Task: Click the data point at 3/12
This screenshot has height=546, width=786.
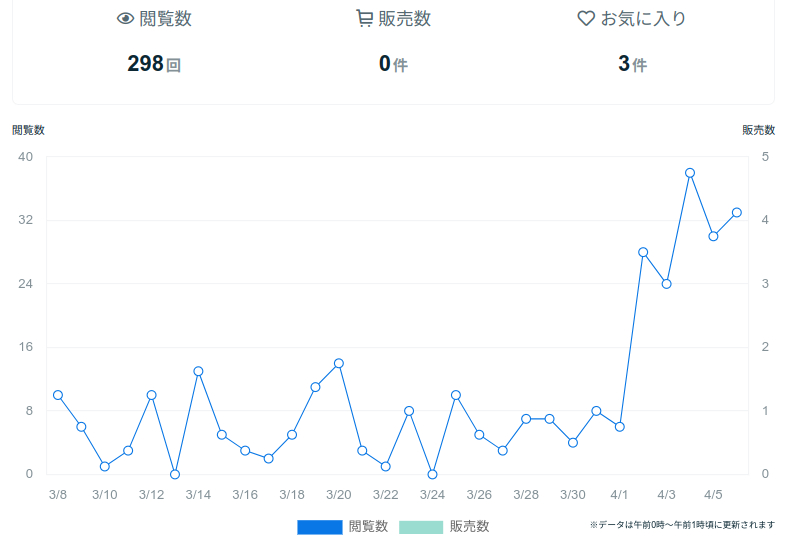Action: (151, 395)
